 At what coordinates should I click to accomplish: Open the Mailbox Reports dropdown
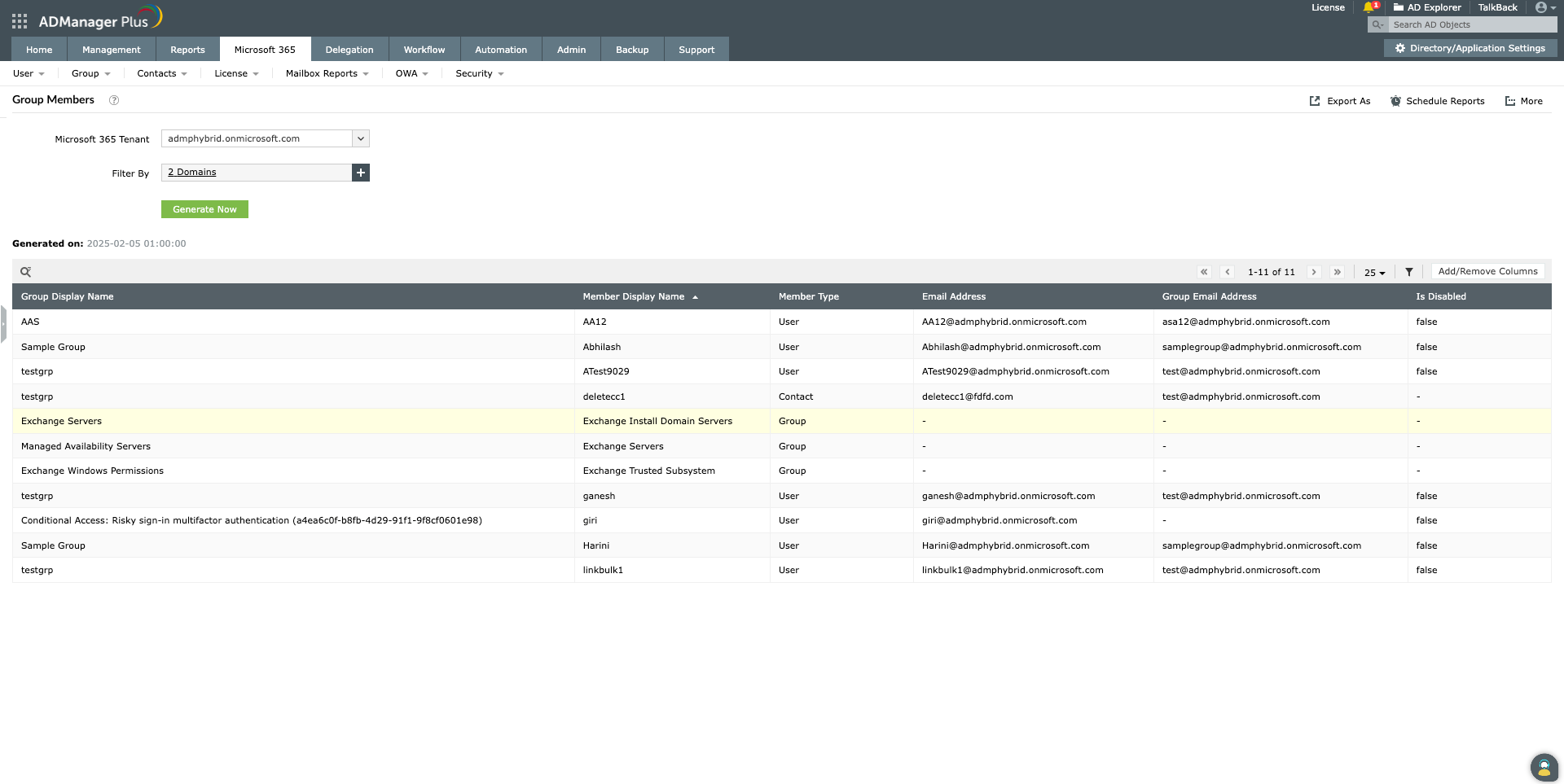coord(327,73)
